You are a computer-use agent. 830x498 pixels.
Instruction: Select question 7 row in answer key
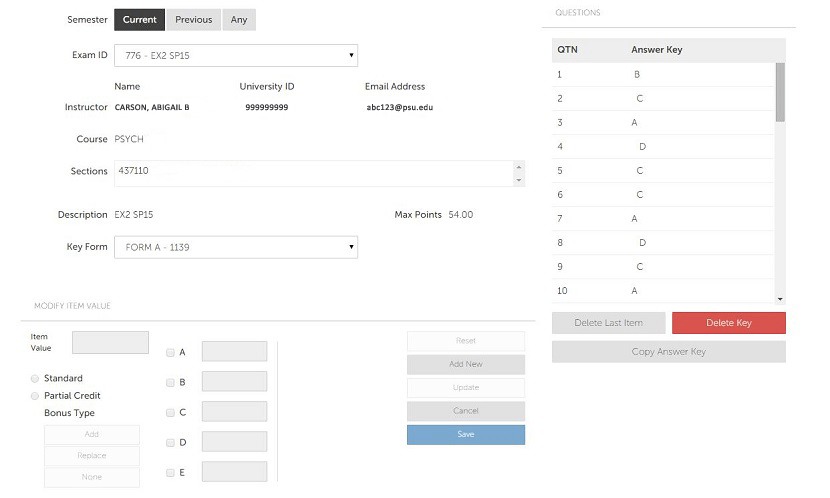click(663, 219)
